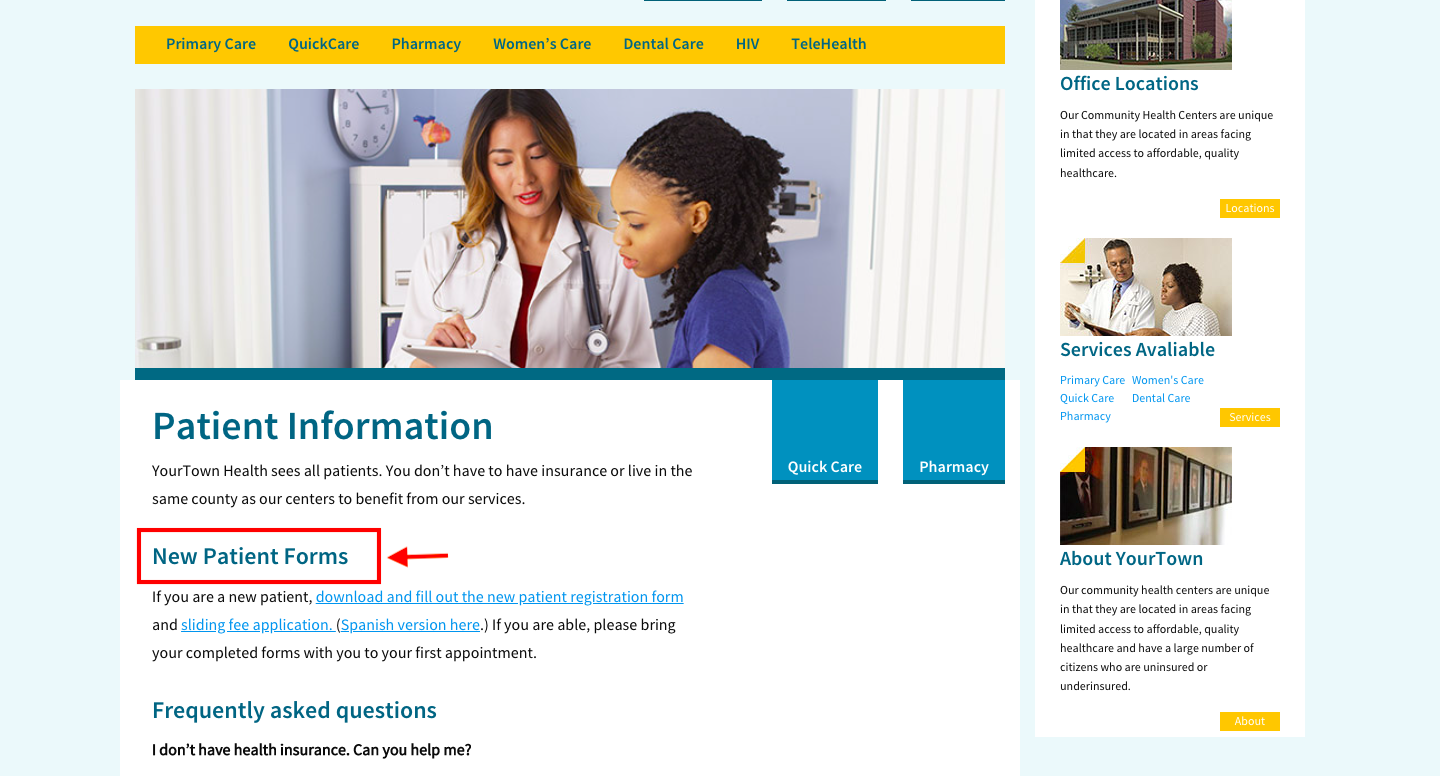Viewport: 1440px width, 776px height.
Task: Open QuickCare in the yellow navigation bar
Action: 323,44
